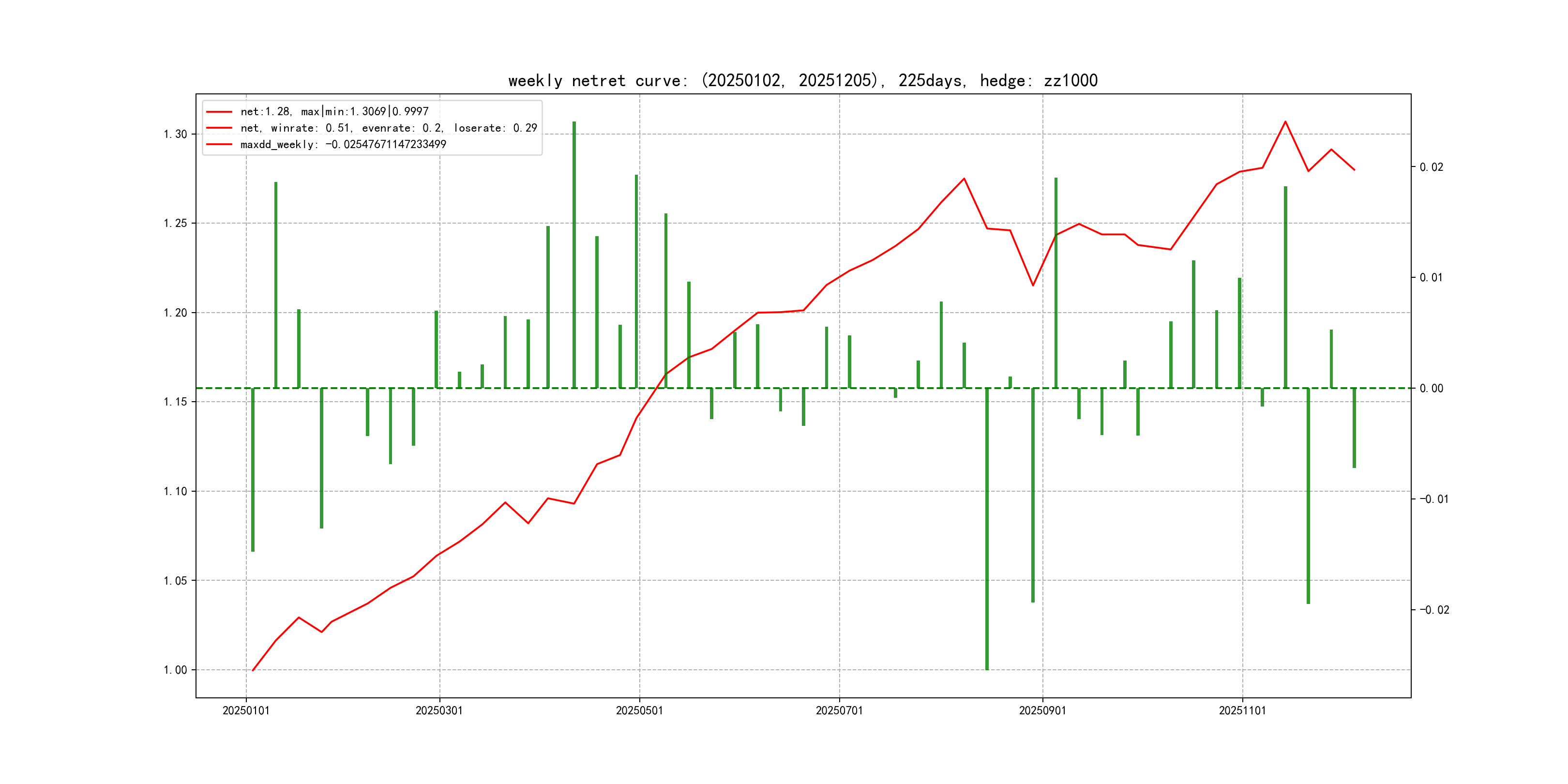The height and width of the screenshot is (784, 1568).
Task: Click the 20250101 x-axis tick label
Action: 246,710
